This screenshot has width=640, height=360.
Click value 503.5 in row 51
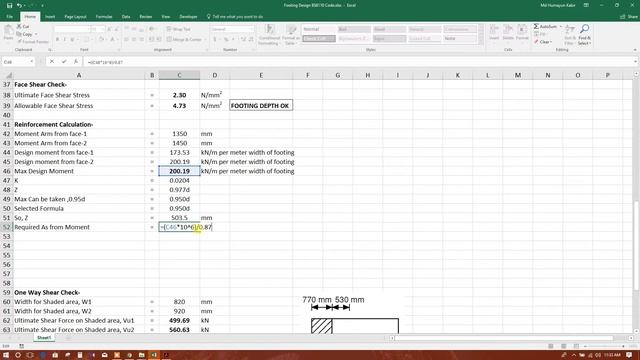pyautogui.click(x=179, y=218)
